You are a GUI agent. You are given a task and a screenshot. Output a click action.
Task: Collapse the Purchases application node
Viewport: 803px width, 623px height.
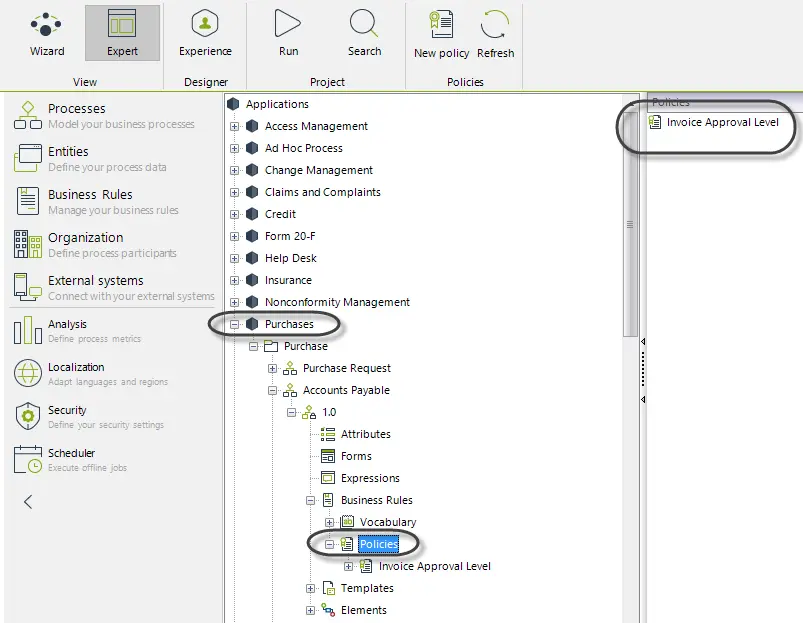pyautogui.click(x=235, y=325)
